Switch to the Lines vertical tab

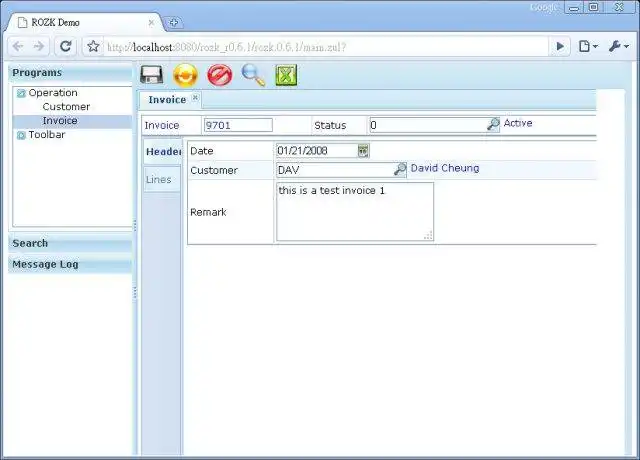tap(162, 179)
